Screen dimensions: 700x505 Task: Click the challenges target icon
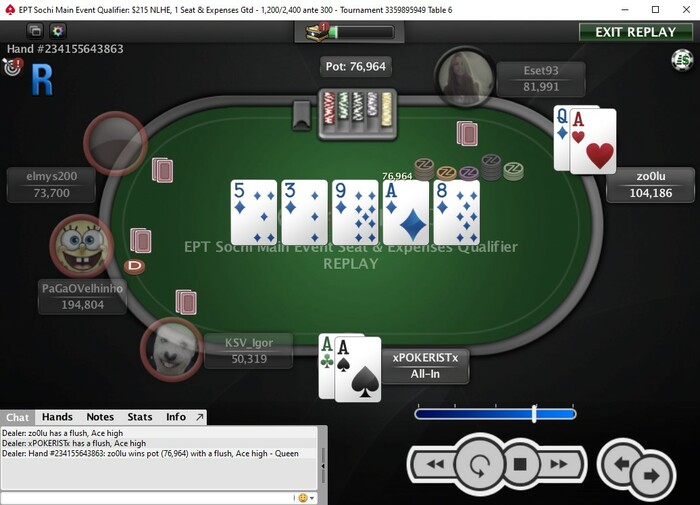point(12,67)
